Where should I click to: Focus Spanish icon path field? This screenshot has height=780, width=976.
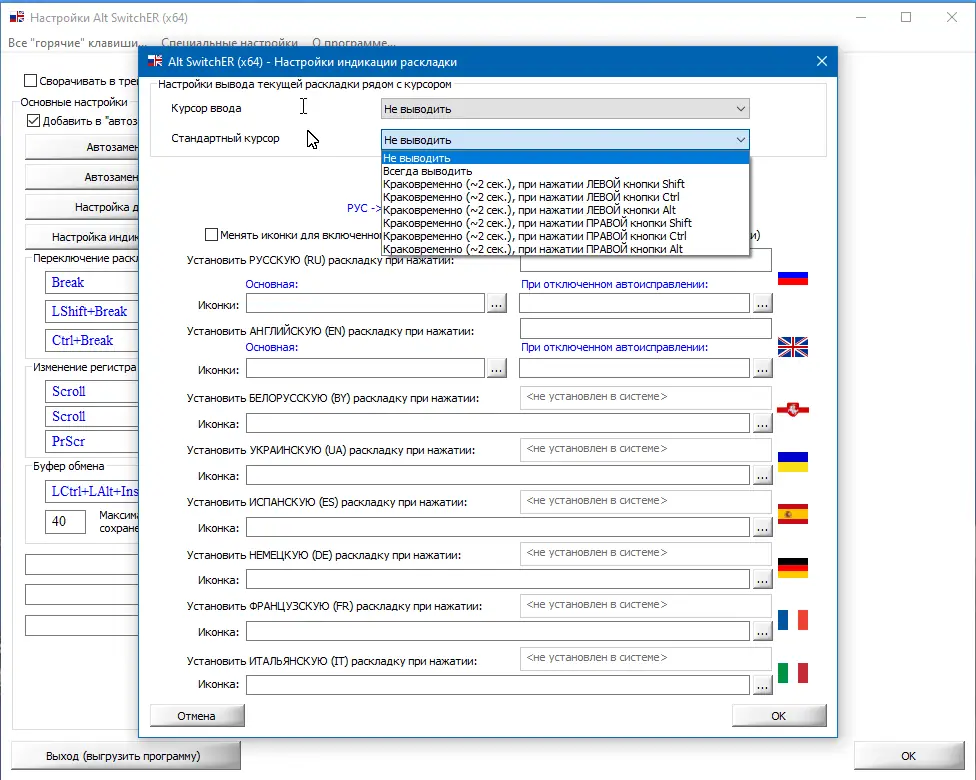point(498,528)
